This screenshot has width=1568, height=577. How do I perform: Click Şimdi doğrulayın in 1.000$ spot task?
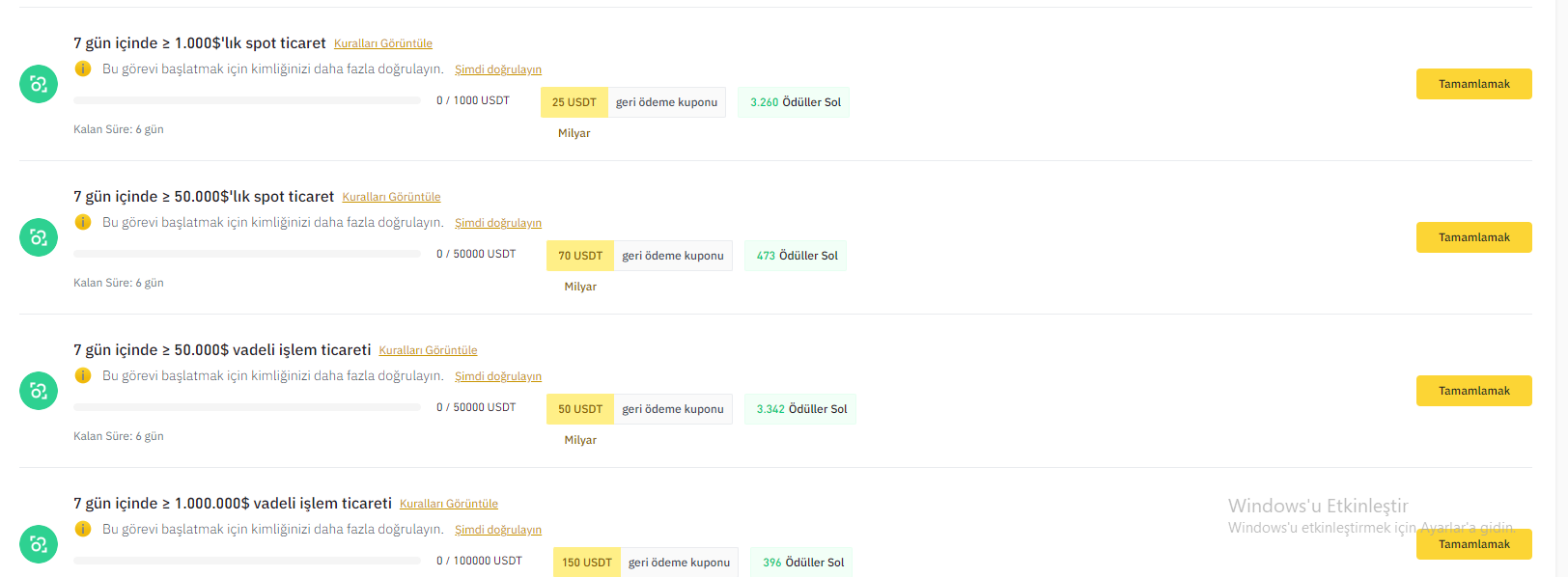(498, 69)
